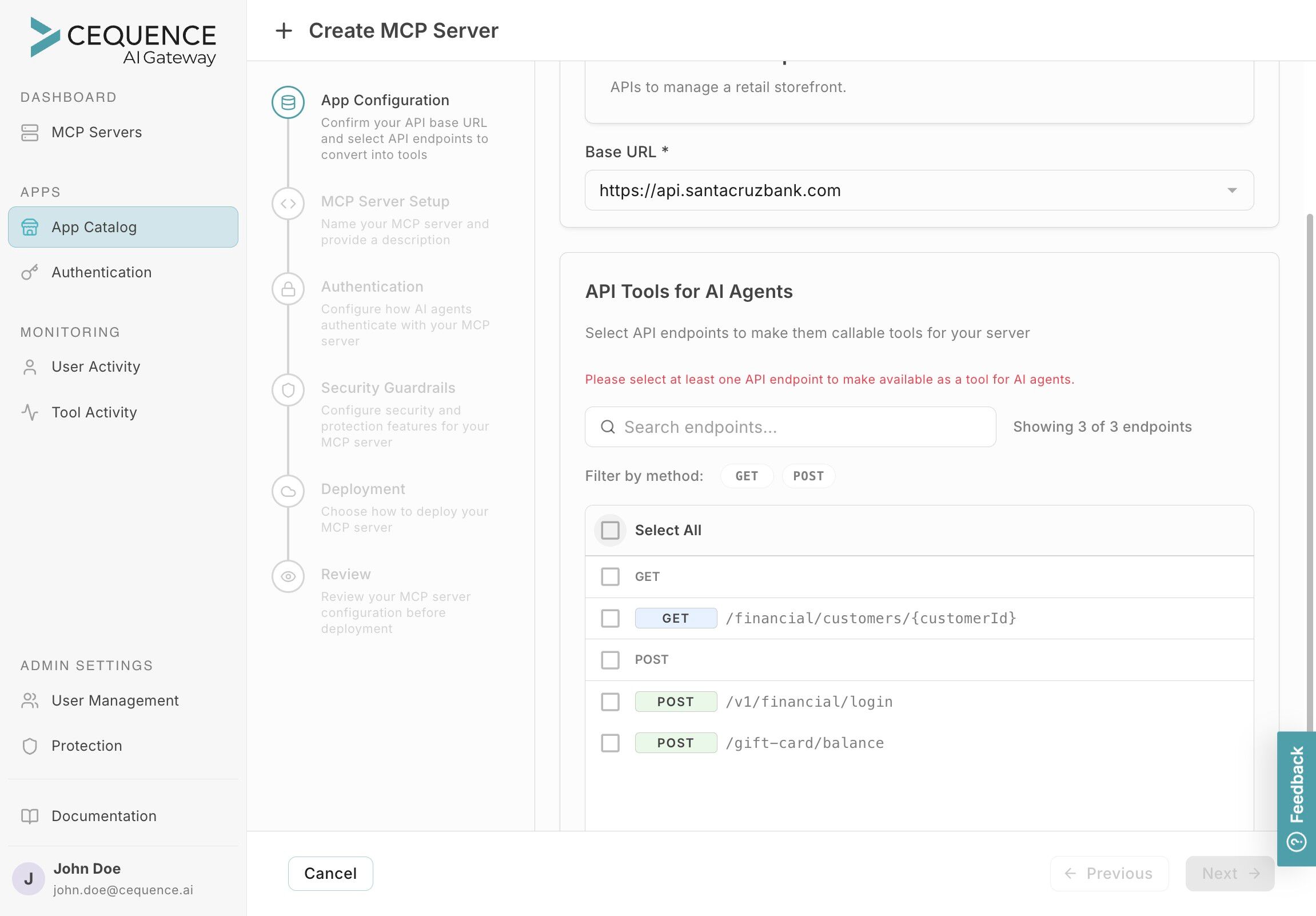
Task: Click the App Configuration step database icon
Action: [288, 102]
